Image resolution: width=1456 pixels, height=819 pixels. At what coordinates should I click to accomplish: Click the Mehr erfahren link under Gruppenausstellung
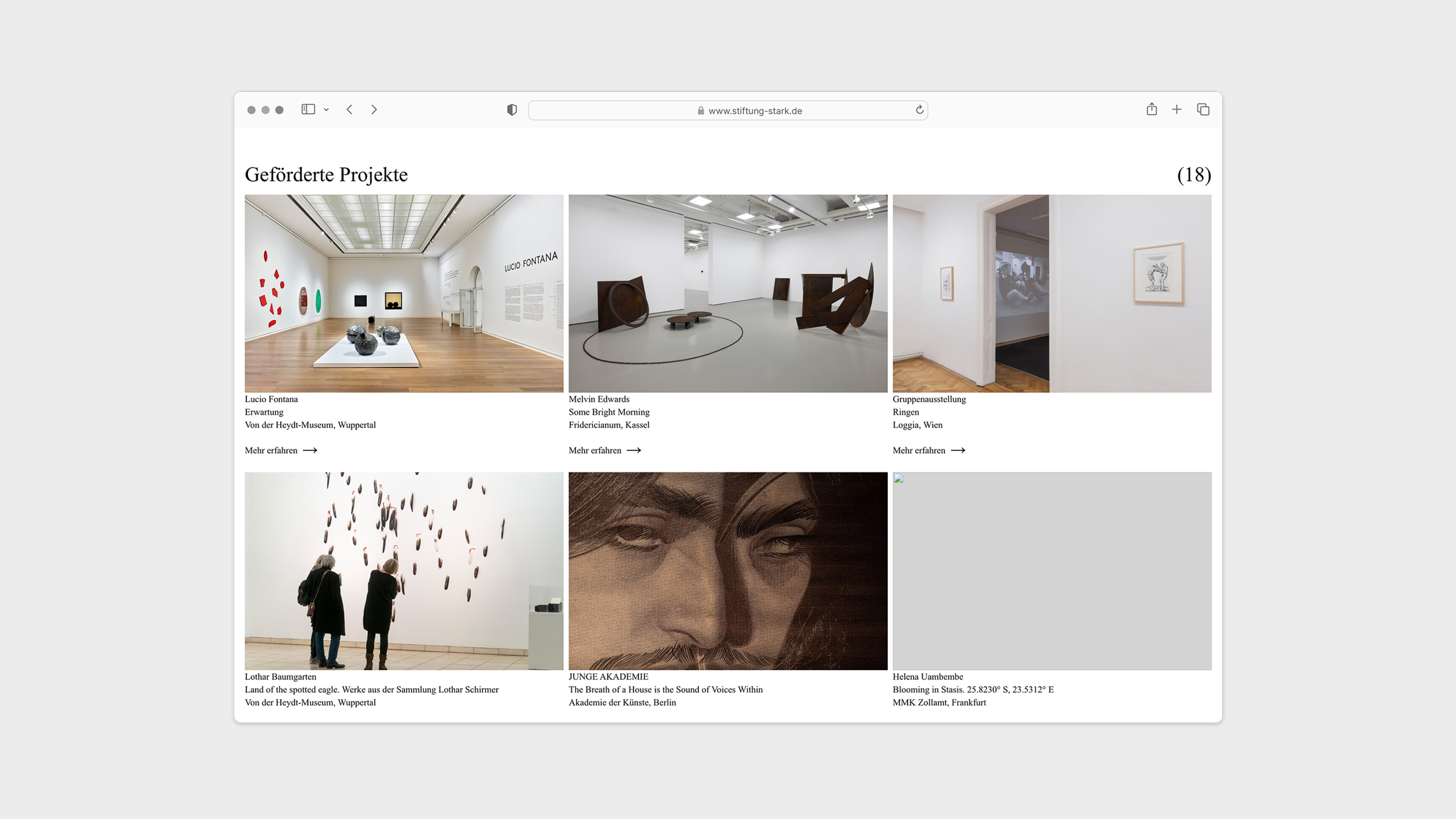tap(929, 451)
